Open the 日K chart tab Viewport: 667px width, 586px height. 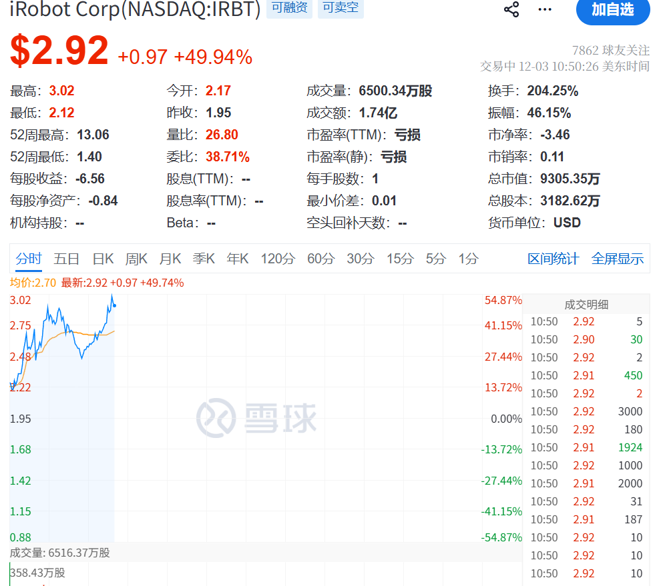pyautogui.click(x=103, y=259)
